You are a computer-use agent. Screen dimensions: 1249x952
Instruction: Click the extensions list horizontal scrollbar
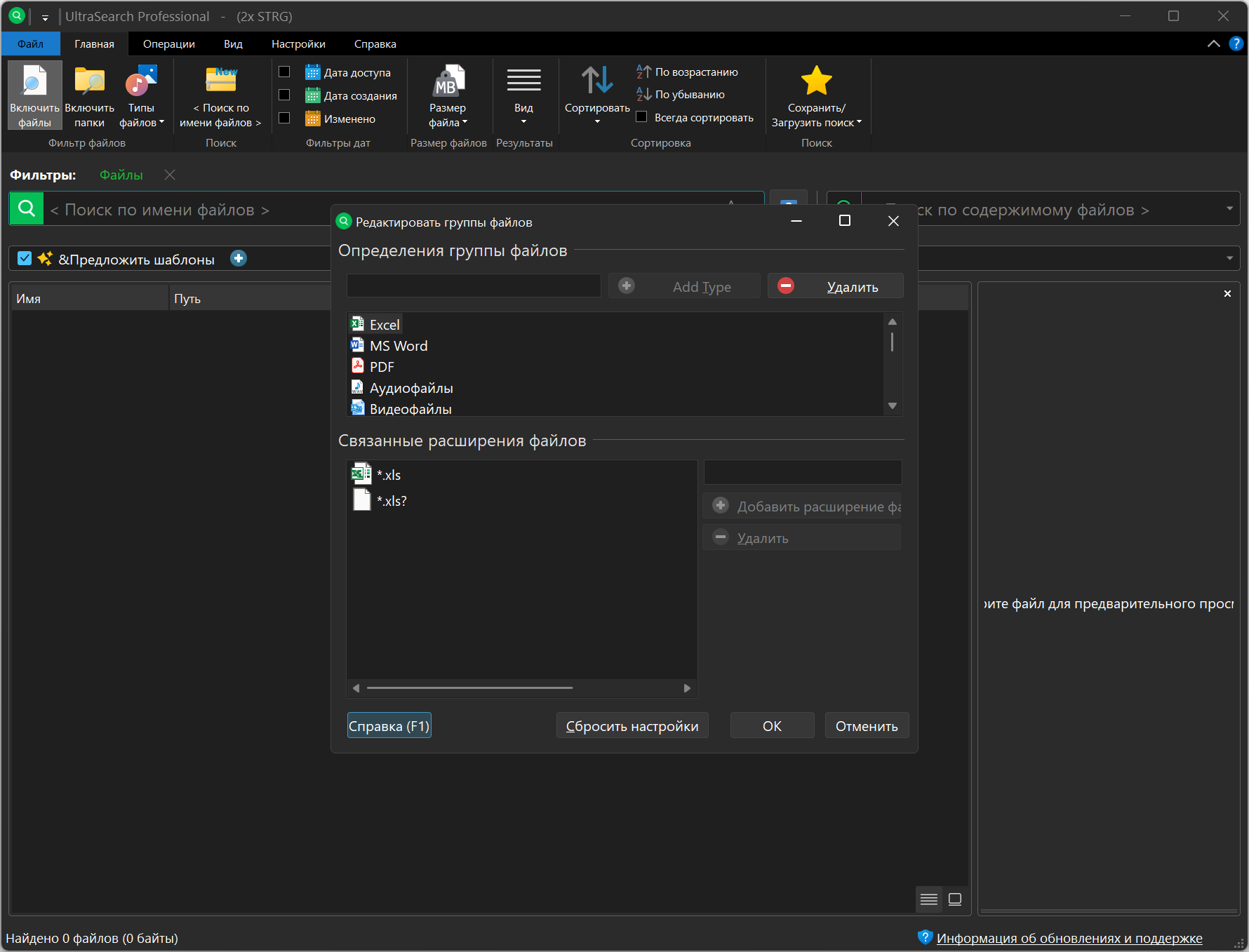pyautogui.click(x=469, y=688)
